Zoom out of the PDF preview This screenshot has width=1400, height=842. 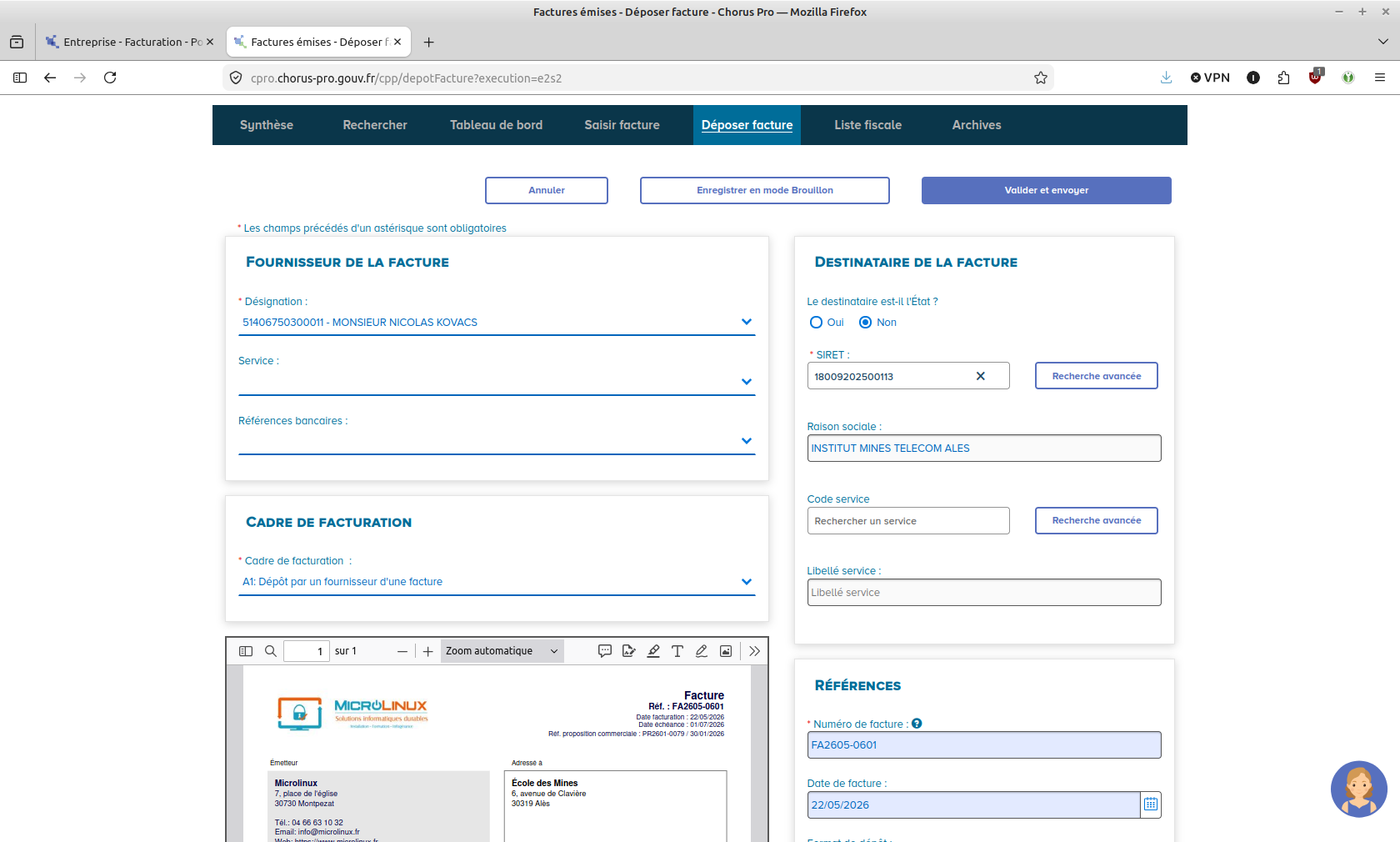tap(402, 651)
